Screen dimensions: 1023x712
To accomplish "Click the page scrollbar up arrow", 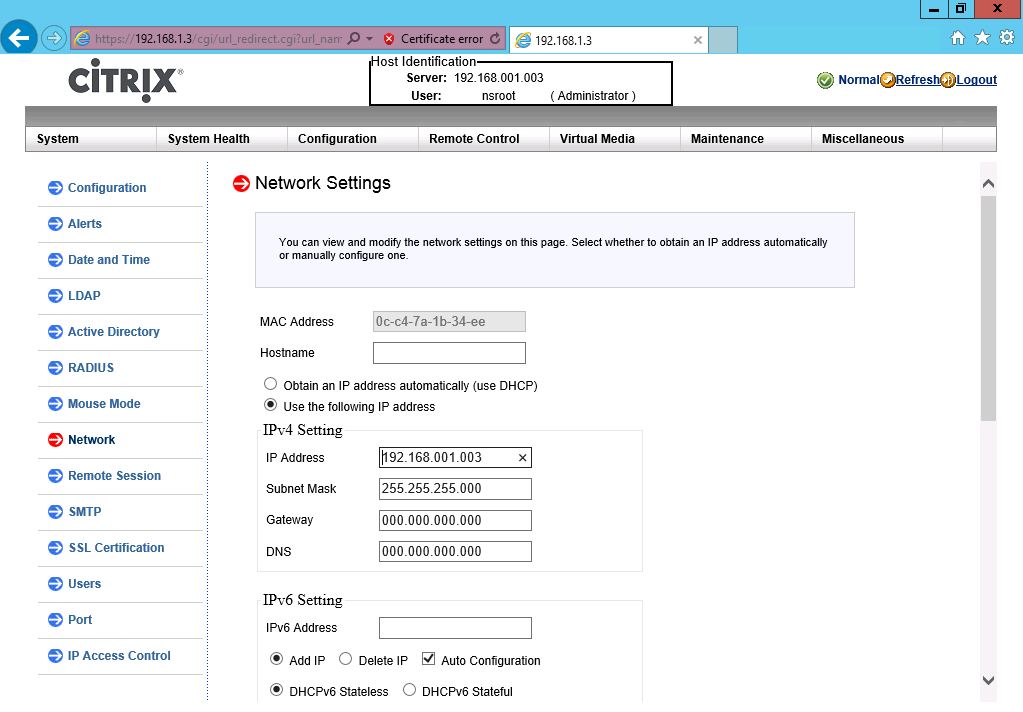I will tap(988, 183).
